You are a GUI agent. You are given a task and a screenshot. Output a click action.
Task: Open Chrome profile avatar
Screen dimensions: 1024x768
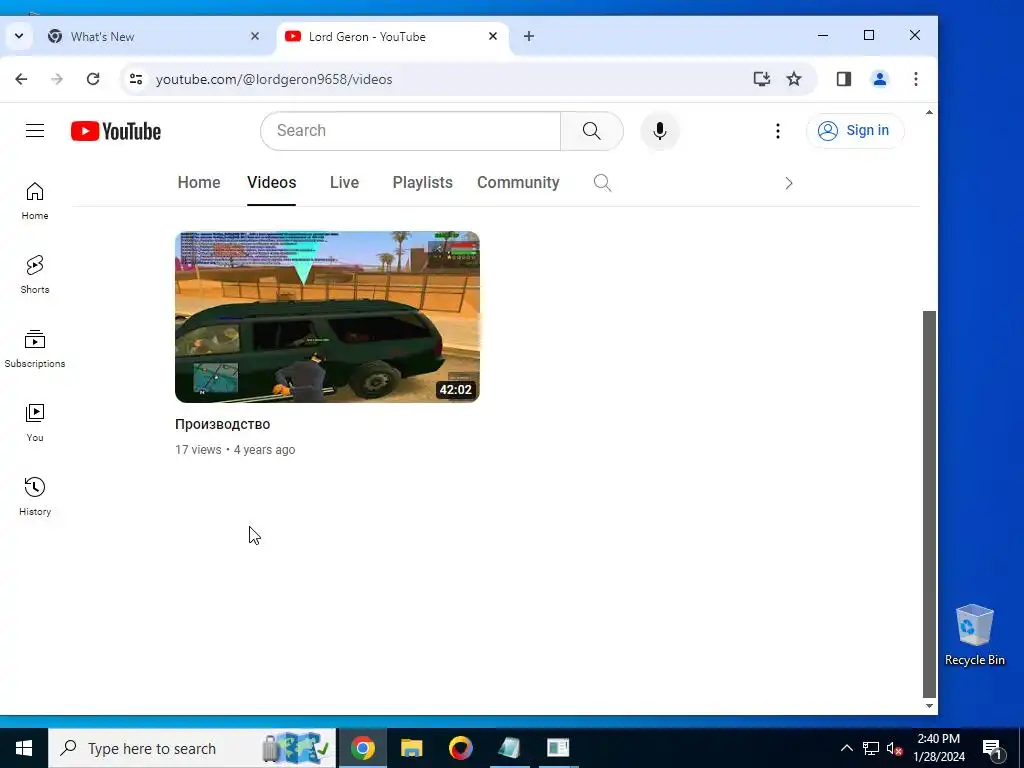[x=880, y=79]
